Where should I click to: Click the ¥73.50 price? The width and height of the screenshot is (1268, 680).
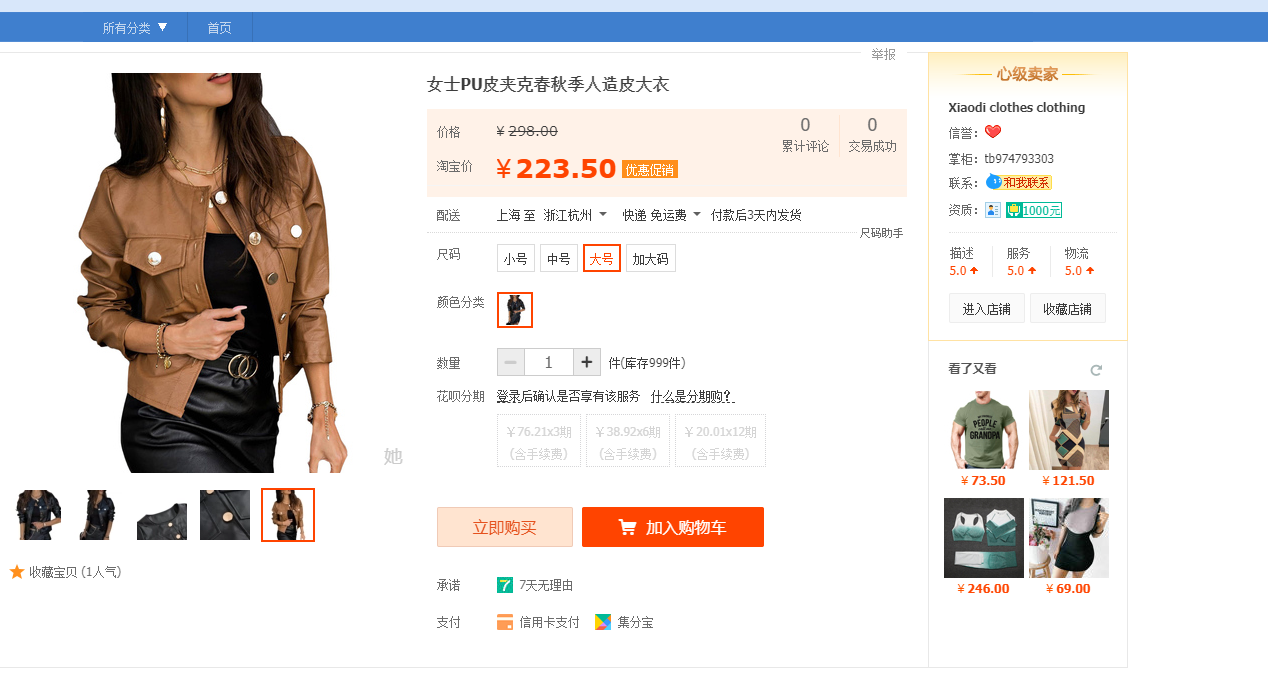(x=983, y=481)
